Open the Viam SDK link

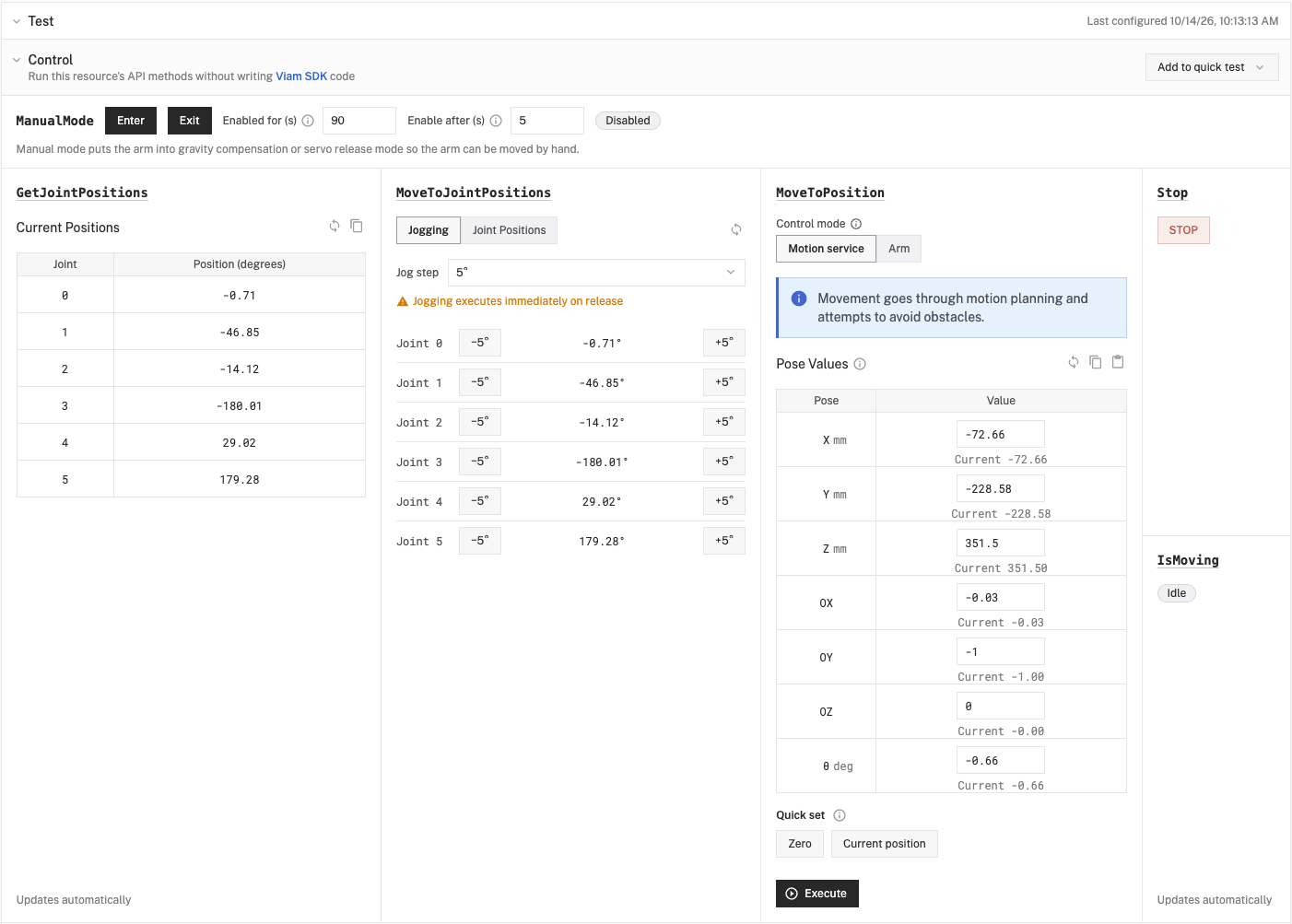point(301,76)
